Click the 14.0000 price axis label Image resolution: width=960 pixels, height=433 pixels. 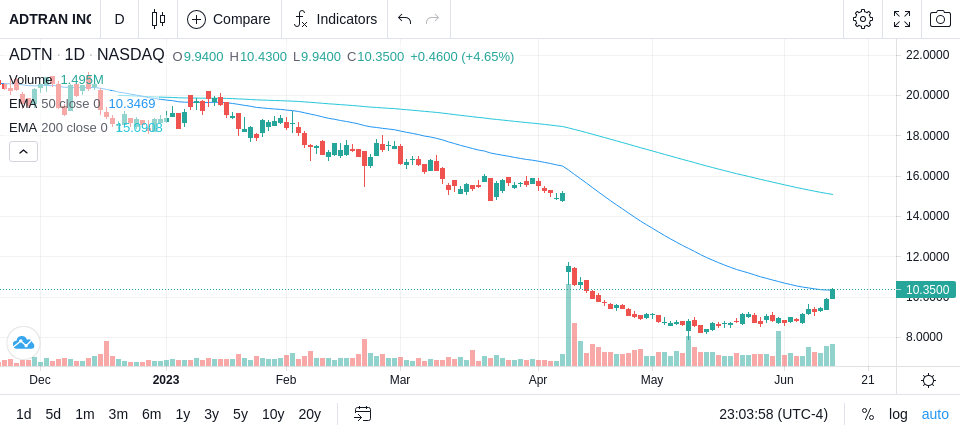pyautogui.click(x=928, y=216)
